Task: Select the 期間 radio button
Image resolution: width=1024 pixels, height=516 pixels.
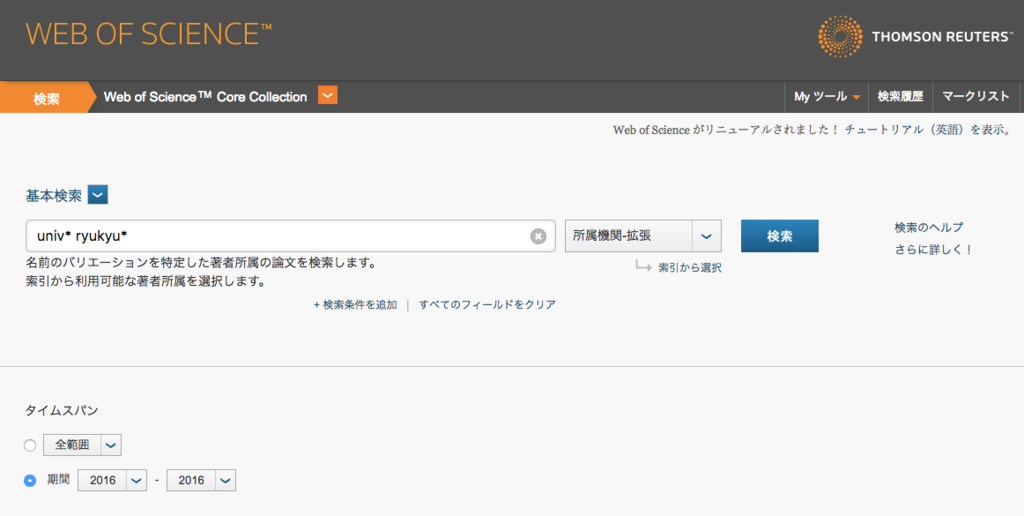Action: point(29,480)
